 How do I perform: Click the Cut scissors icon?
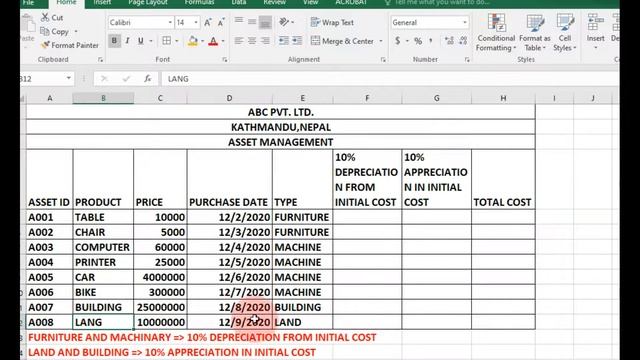pos(45,18)
